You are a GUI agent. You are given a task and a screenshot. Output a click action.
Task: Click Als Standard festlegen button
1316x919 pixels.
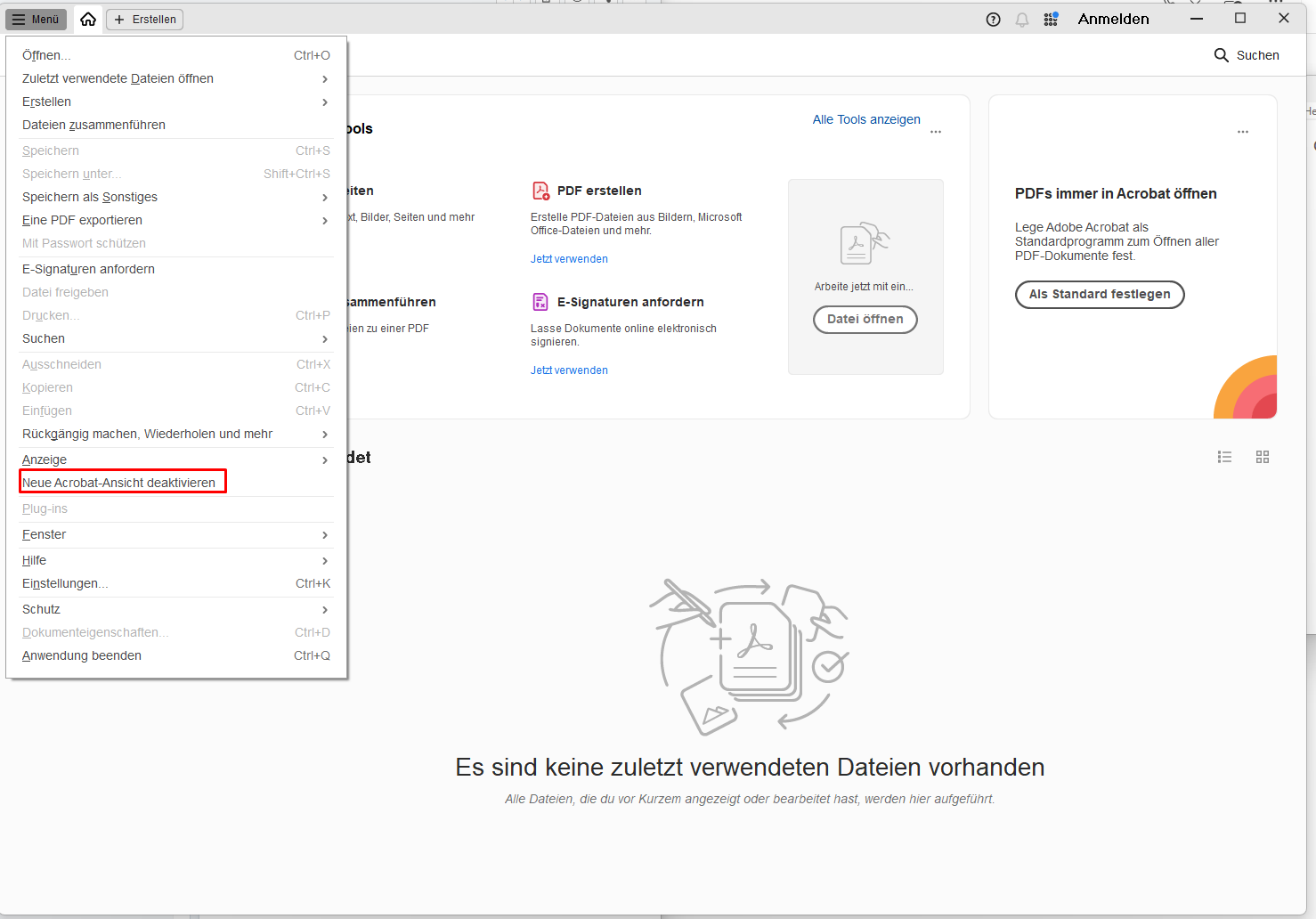point(1099,295)
